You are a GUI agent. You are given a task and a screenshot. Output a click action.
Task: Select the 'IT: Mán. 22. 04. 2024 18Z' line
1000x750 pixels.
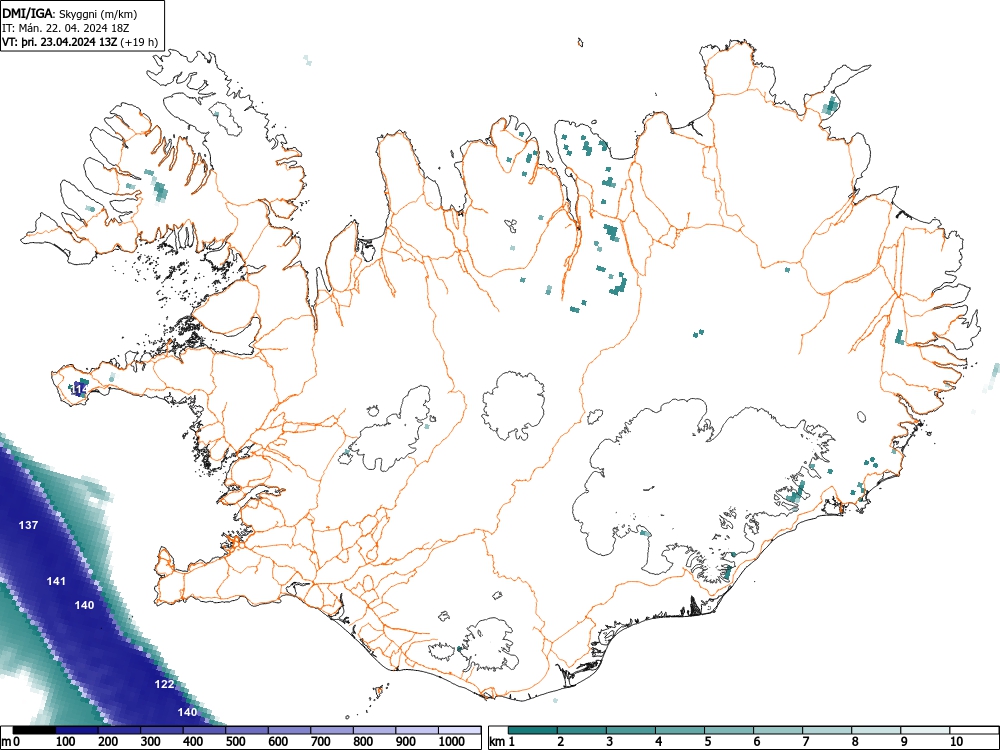tap(66, 28)
